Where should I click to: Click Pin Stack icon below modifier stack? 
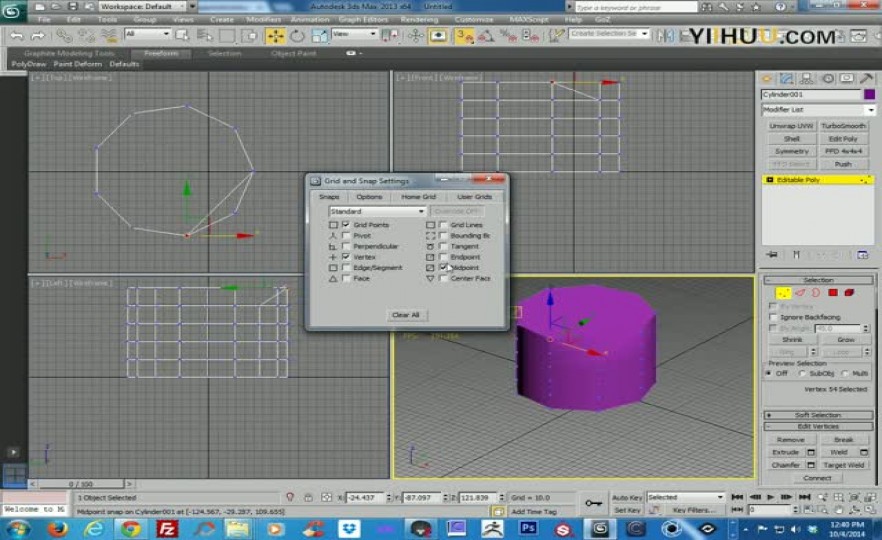tap(772, 255)
